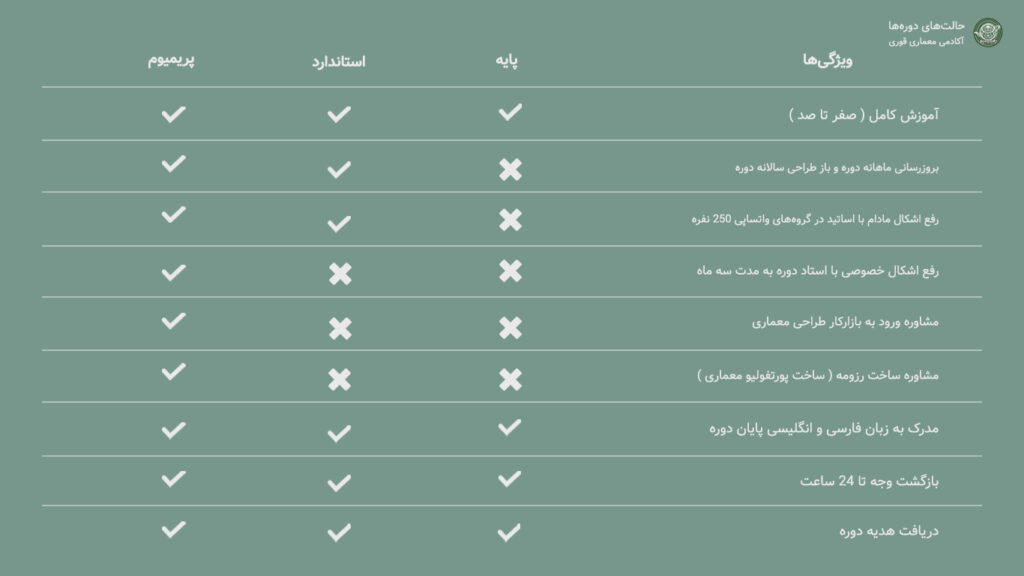The image size is (1024, 576).
Task: Click the استاندارد checkmark for گروه‌های واتساپی 250 نفره row
Action: tap(339, 224)
